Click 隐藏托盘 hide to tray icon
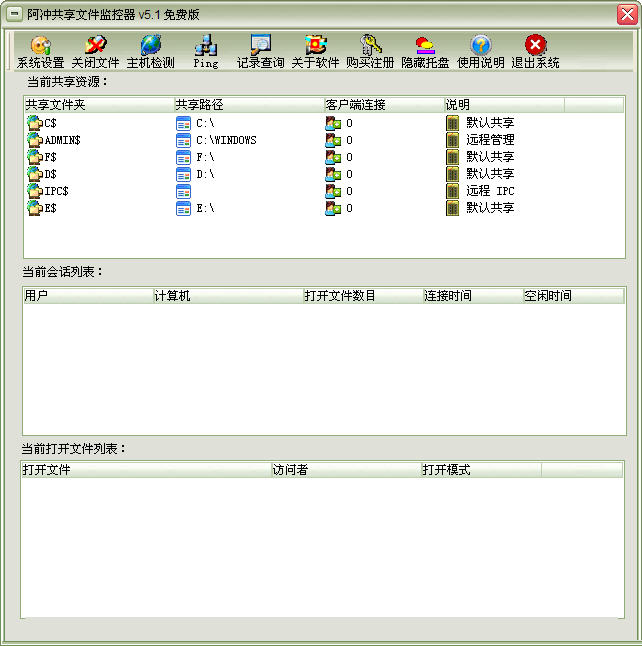 pos(425,45)
